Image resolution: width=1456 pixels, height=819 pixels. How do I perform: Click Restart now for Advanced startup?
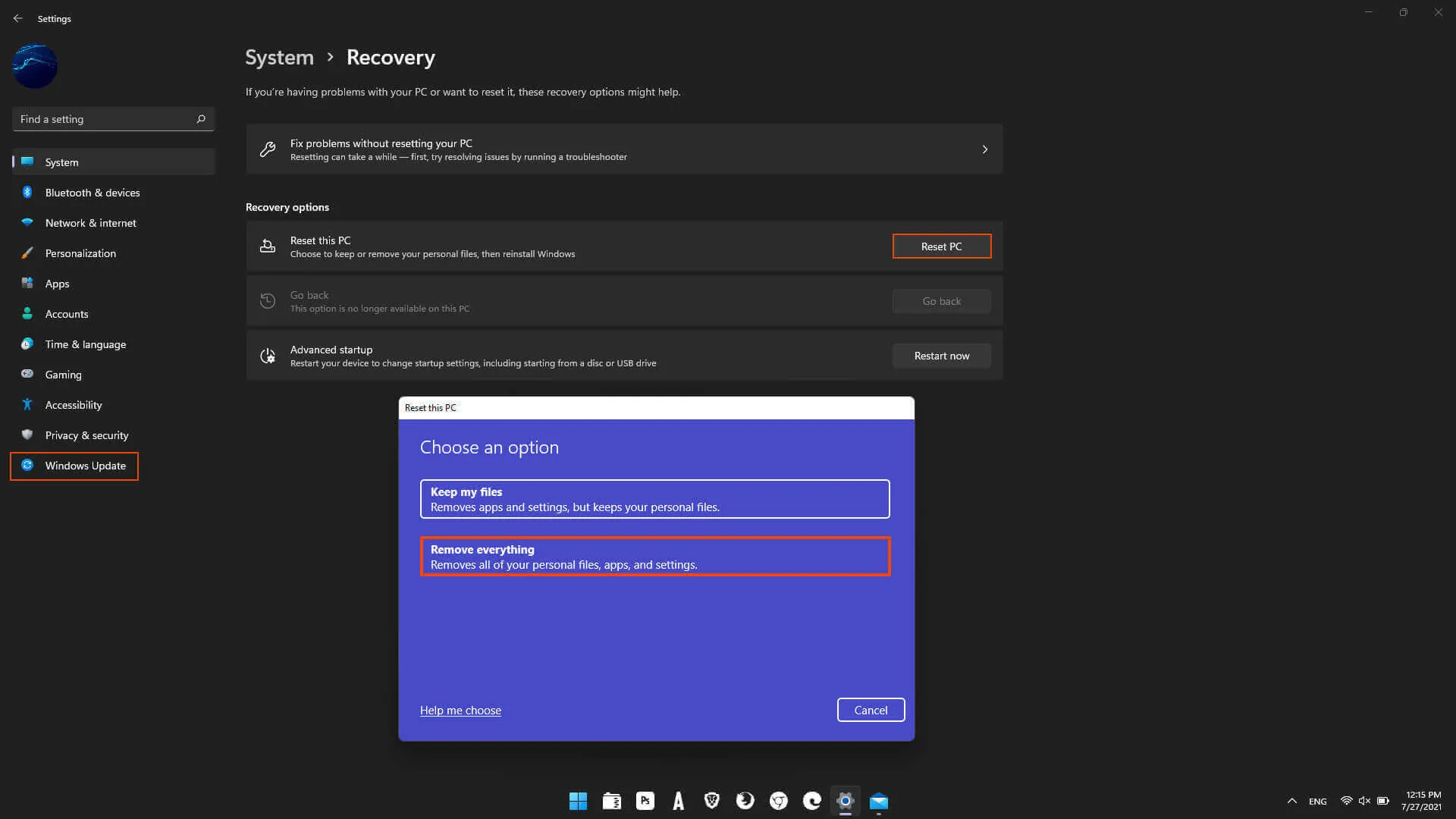click(x=941, y=355)
